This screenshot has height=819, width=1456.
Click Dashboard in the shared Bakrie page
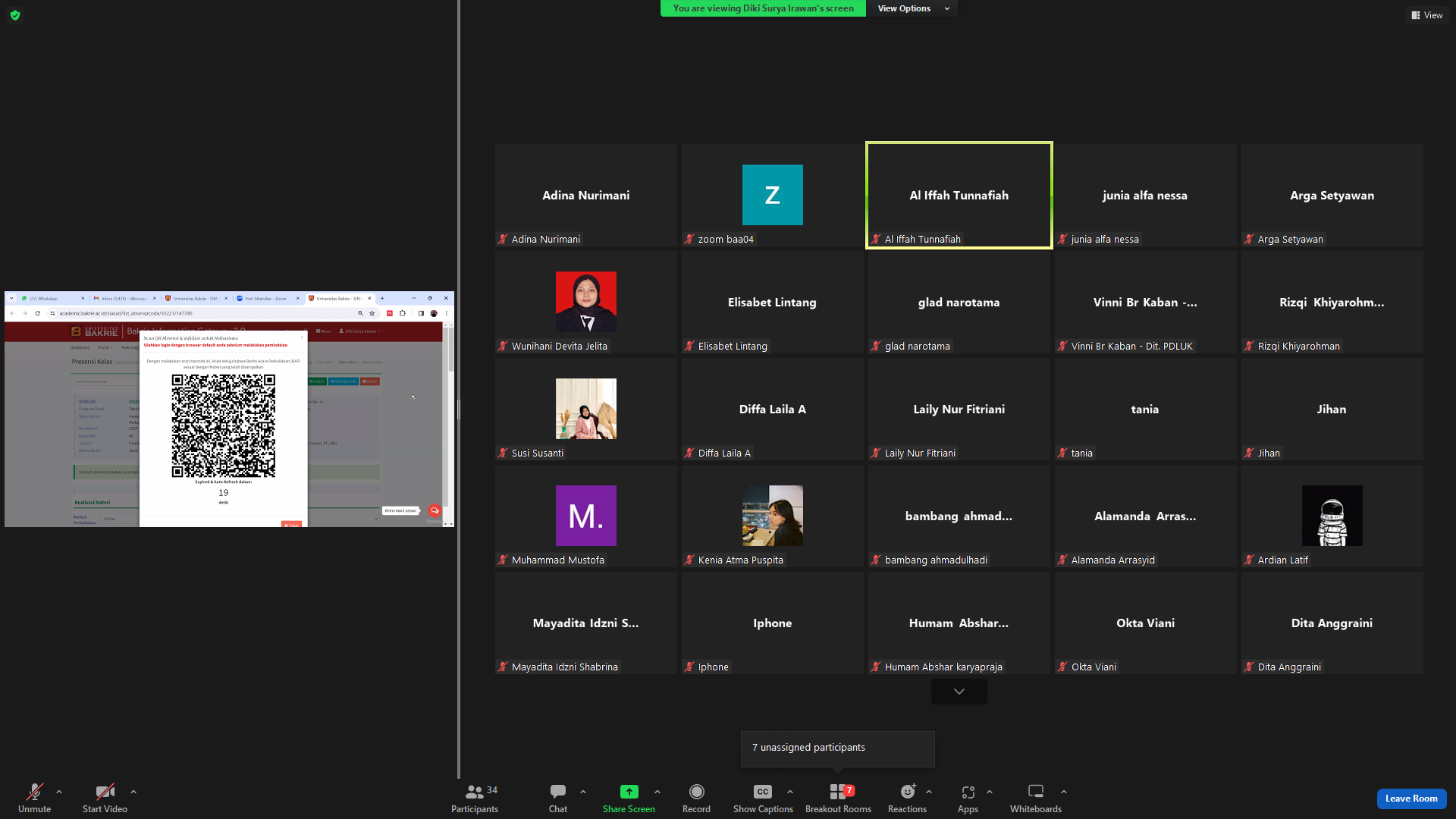point(80,348)
